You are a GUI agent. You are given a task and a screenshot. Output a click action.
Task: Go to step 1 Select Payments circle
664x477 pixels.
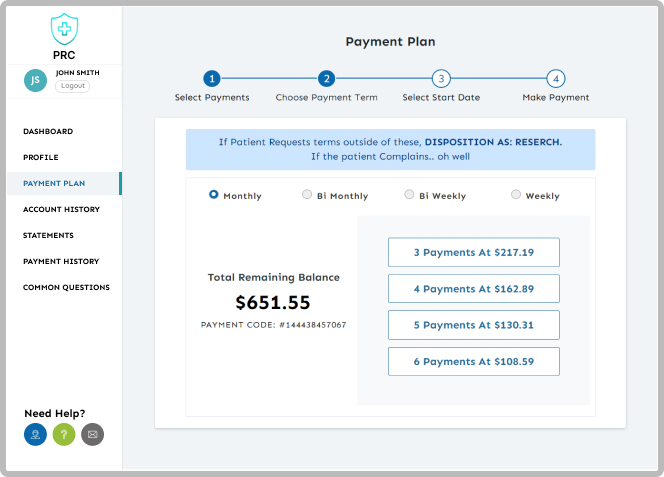pos(212,79)
